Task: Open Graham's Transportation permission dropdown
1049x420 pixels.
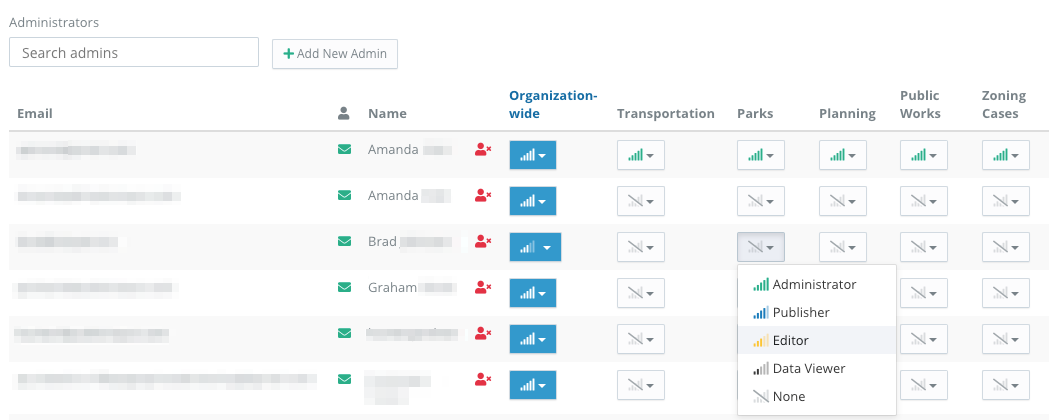Action: pos(641,293)
